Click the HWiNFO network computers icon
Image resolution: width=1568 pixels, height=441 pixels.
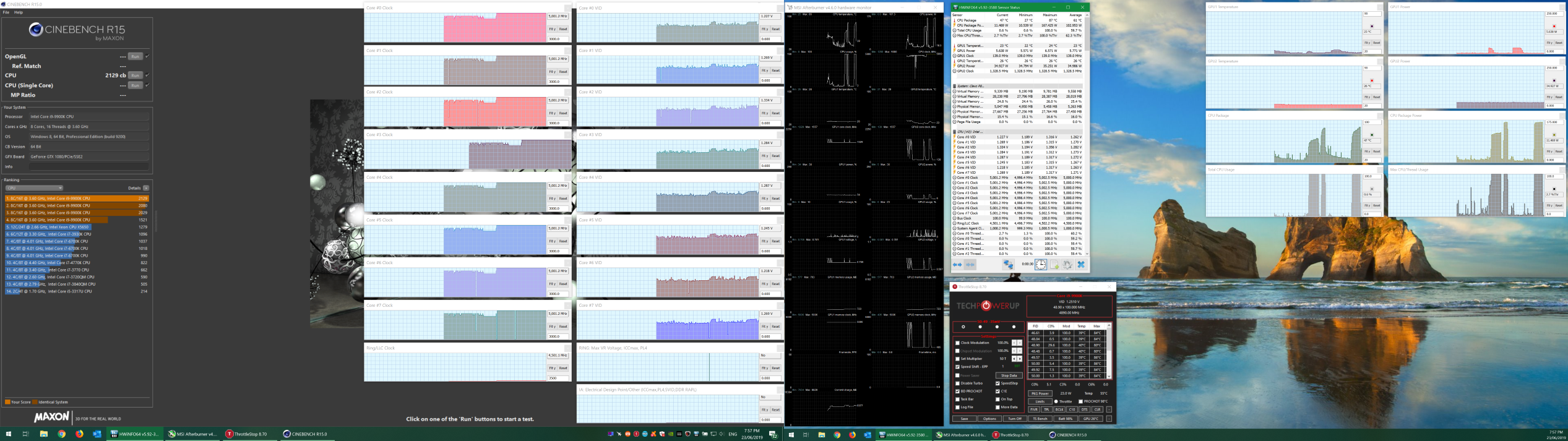click(x=1008, y=265)
